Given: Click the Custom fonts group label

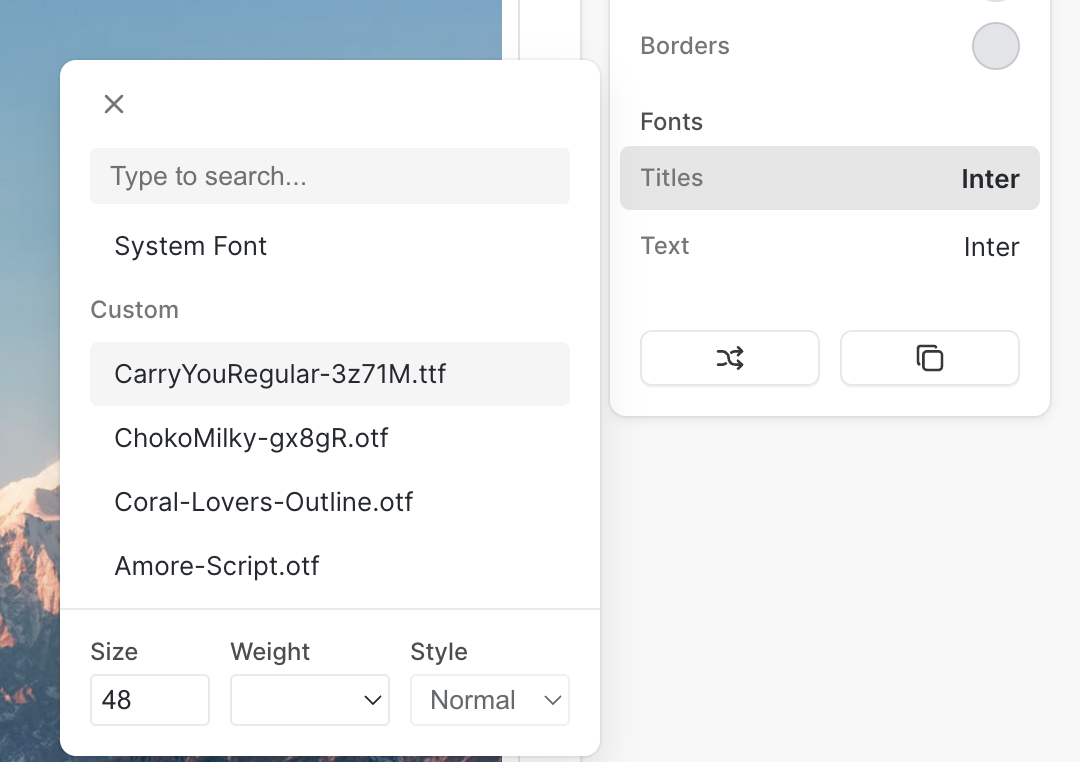Looking at the screenshot, I should (134, 310).
